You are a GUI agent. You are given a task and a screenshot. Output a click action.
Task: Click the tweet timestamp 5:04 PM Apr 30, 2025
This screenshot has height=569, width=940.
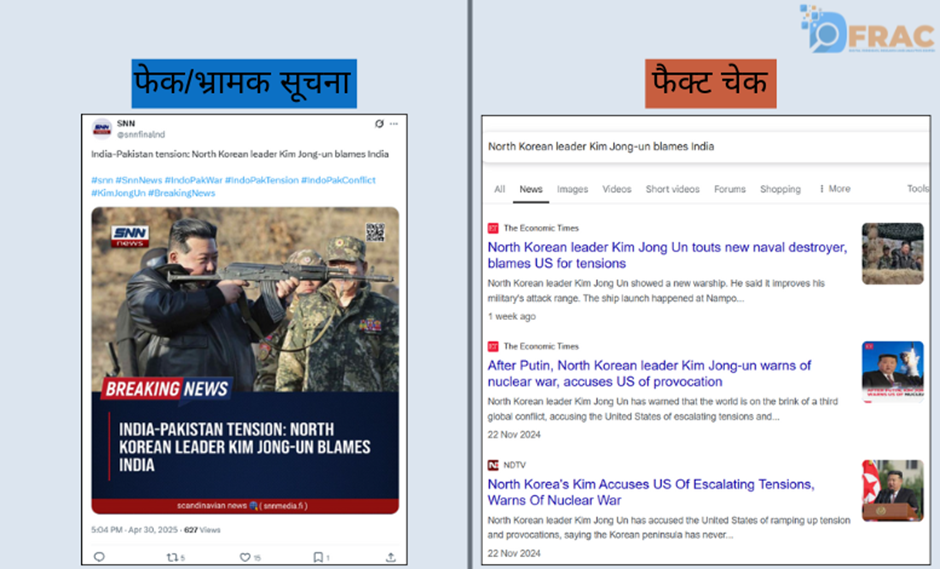pyautogui.click(x=134, y=530)
